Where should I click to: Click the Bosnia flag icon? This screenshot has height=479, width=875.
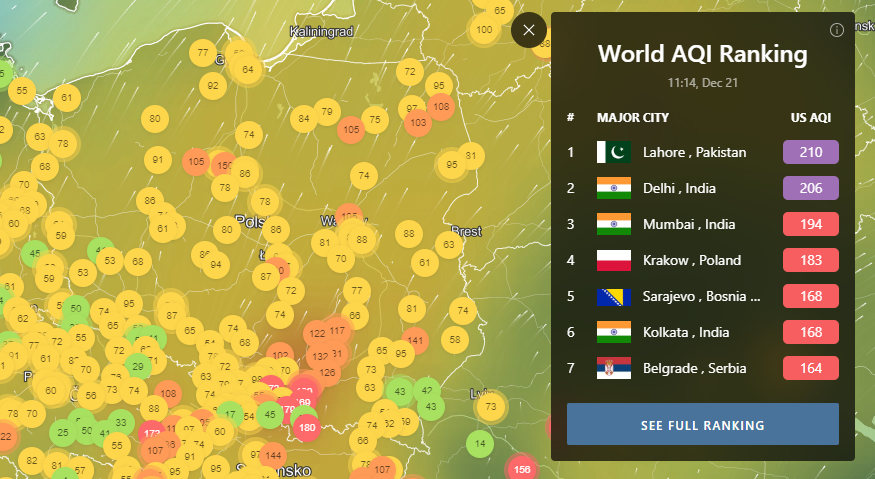coord(614,296)
